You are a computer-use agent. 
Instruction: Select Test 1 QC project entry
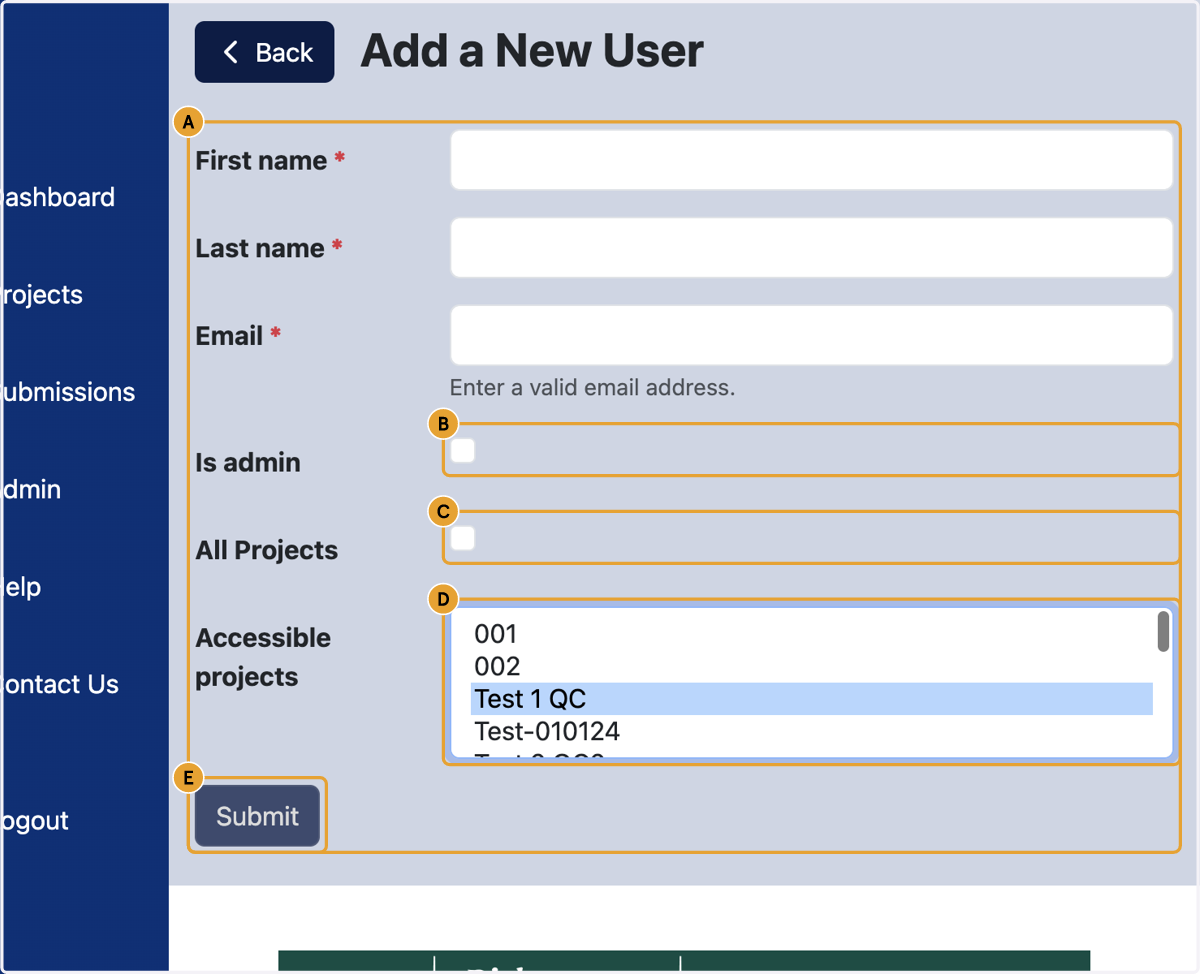(811, 699)
